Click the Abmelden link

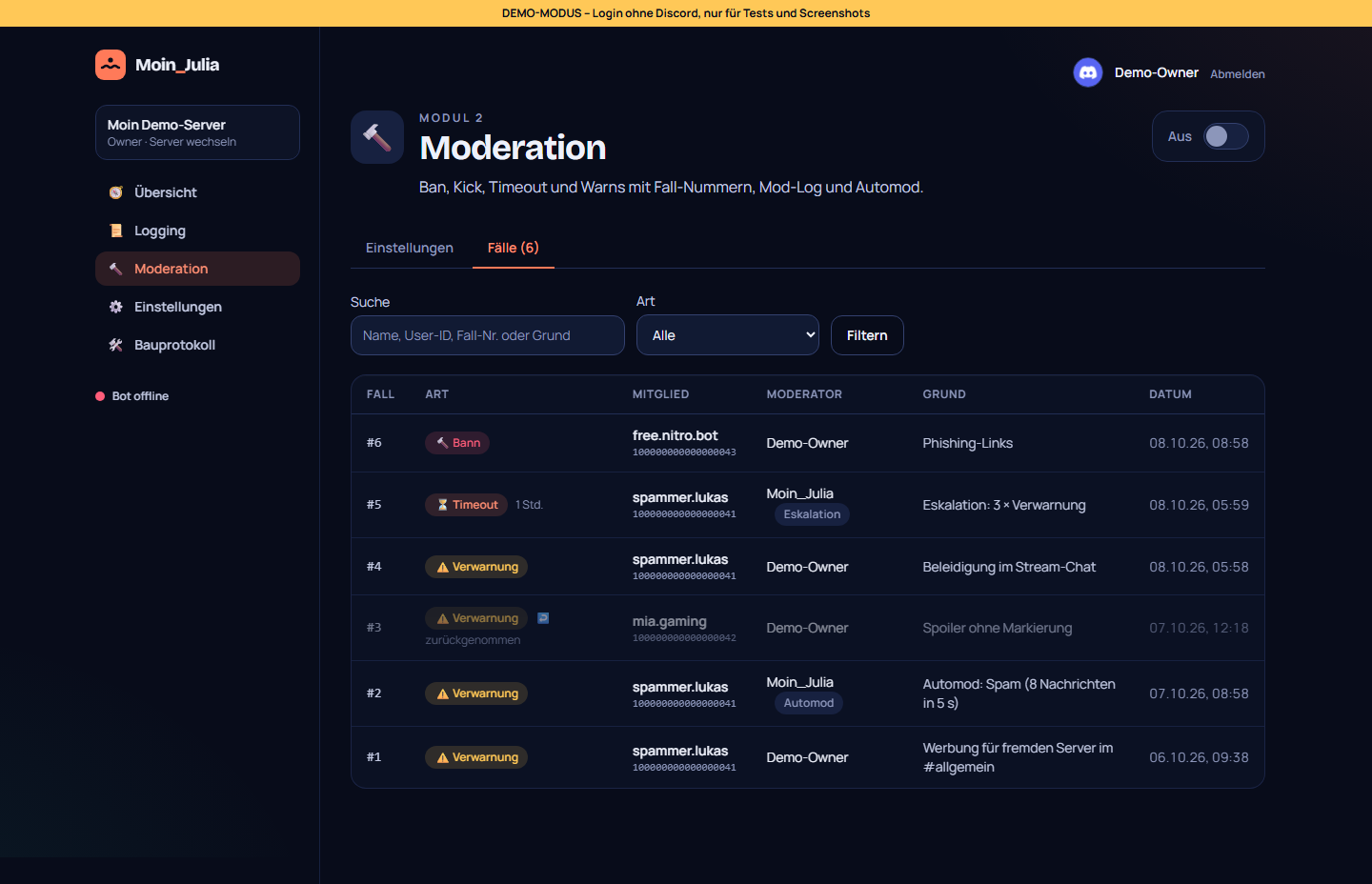pyautogui.click(x=1238, y=74)
